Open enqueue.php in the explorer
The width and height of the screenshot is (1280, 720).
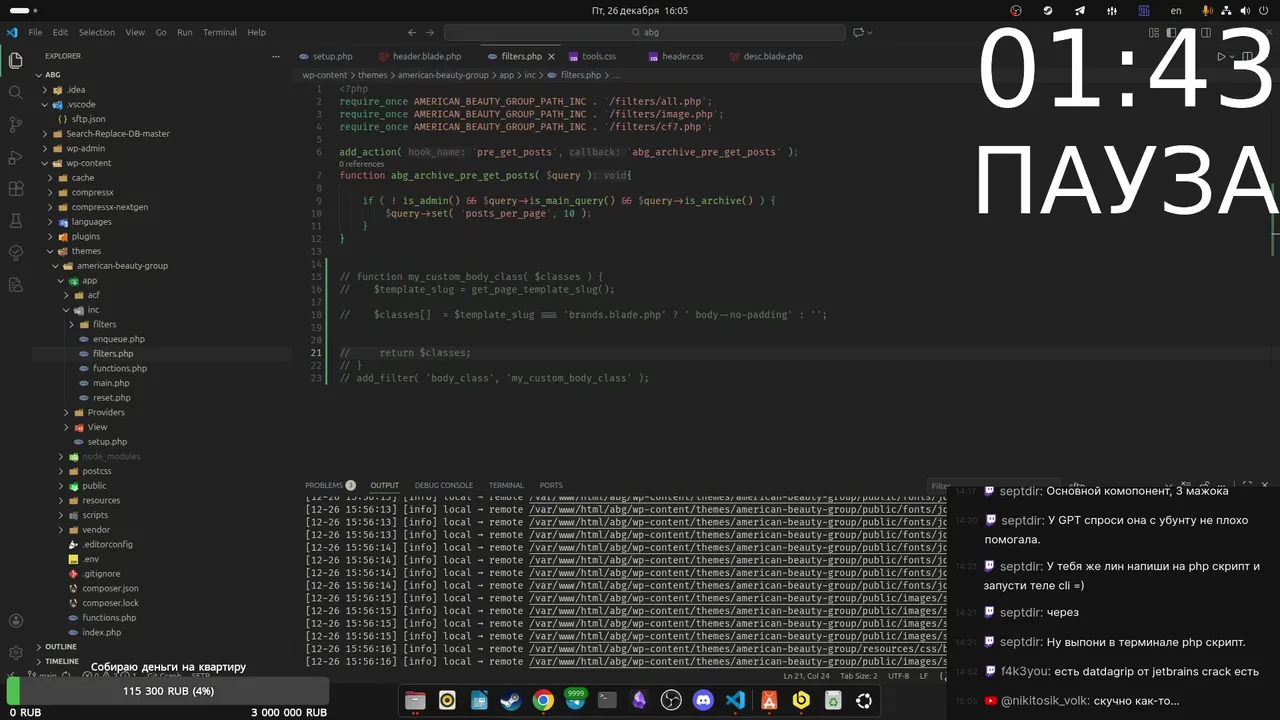[118, 339]
